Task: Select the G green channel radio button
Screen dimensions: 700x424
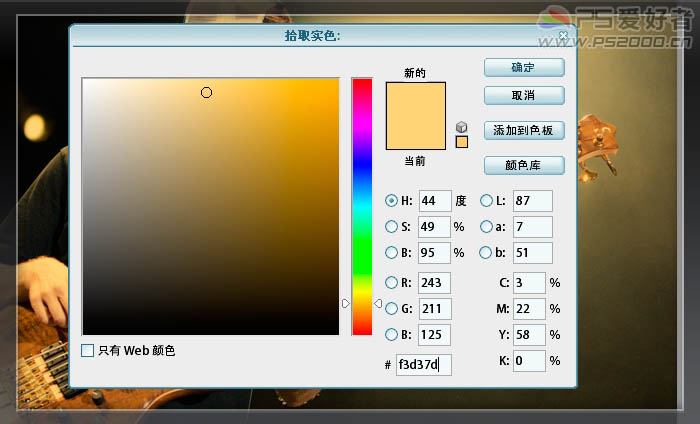Action: pyautogui.click(x=392, y=309)
